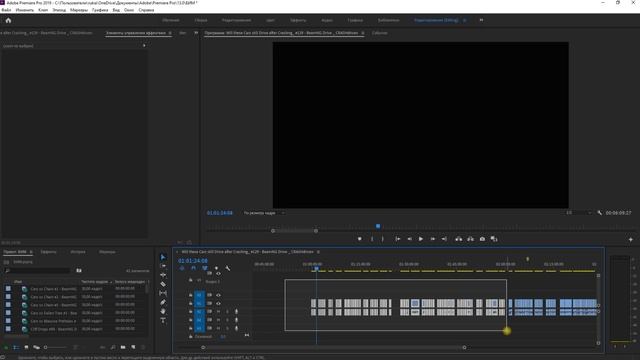Toggle Snap in timeline header
640x360 pixels.
click(x=193, y=268)
